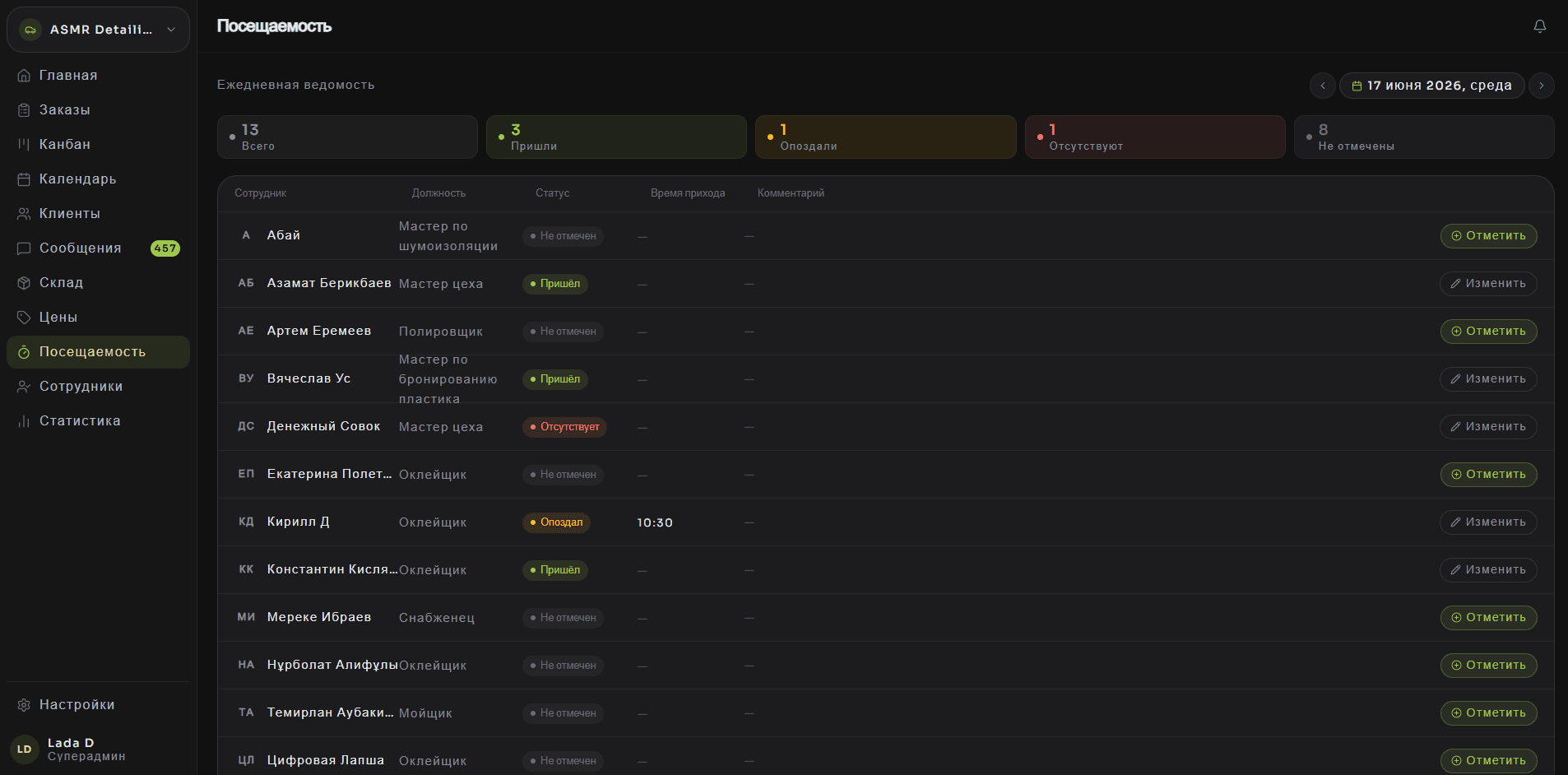Open Настройки in sidebar
Screen dimensions: 1568x775
(98, 705)
